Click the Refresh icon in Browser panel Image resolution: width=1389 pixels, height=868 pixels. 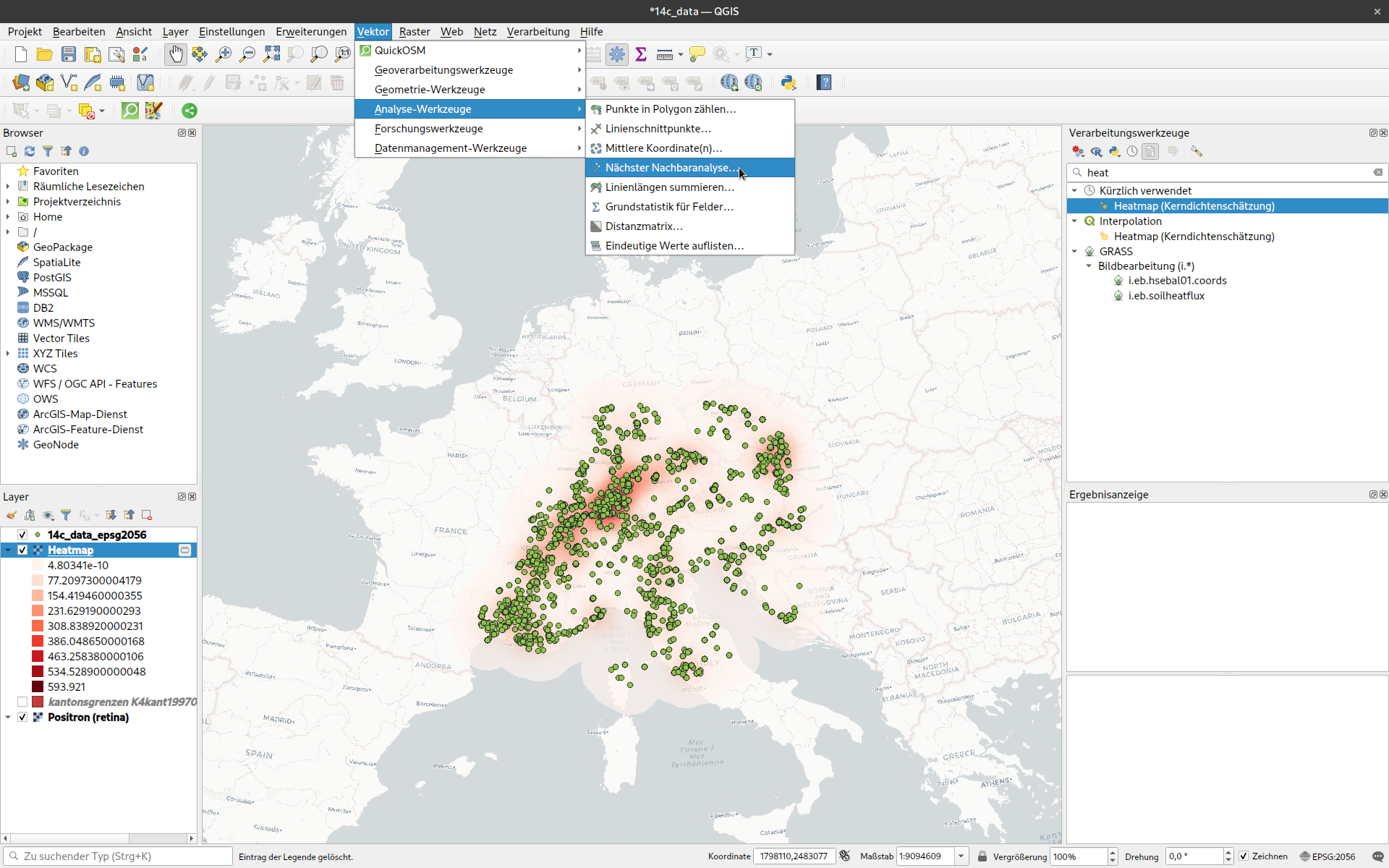pos(30,151)
